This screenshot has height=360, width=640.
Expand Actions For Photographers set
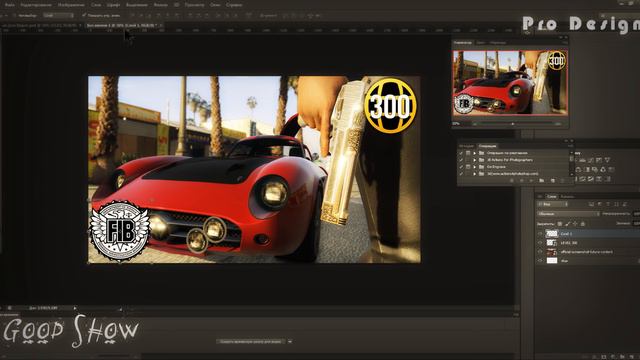[474, 160]
